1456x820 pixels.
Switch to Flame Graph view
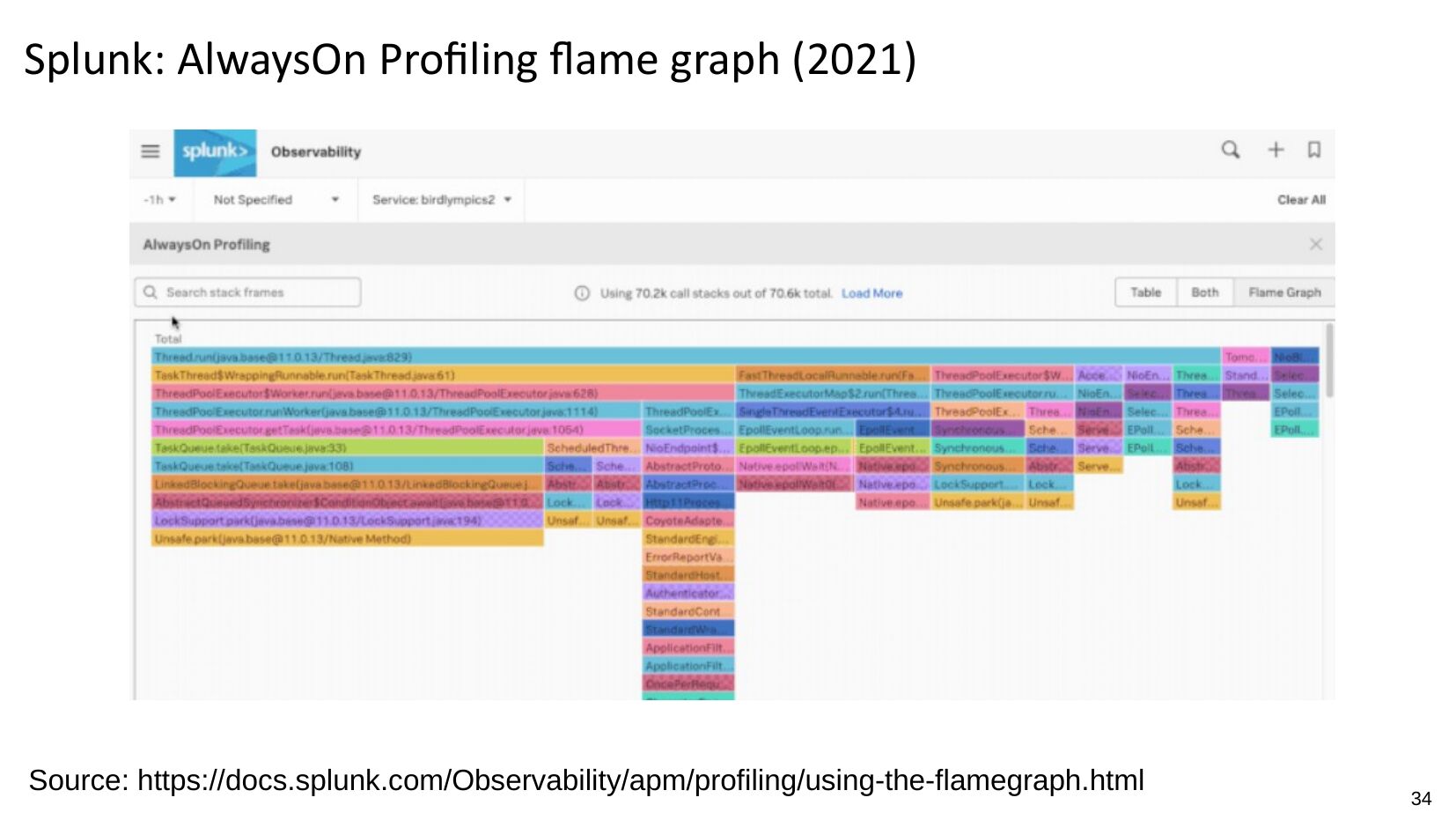[1283, 292]
